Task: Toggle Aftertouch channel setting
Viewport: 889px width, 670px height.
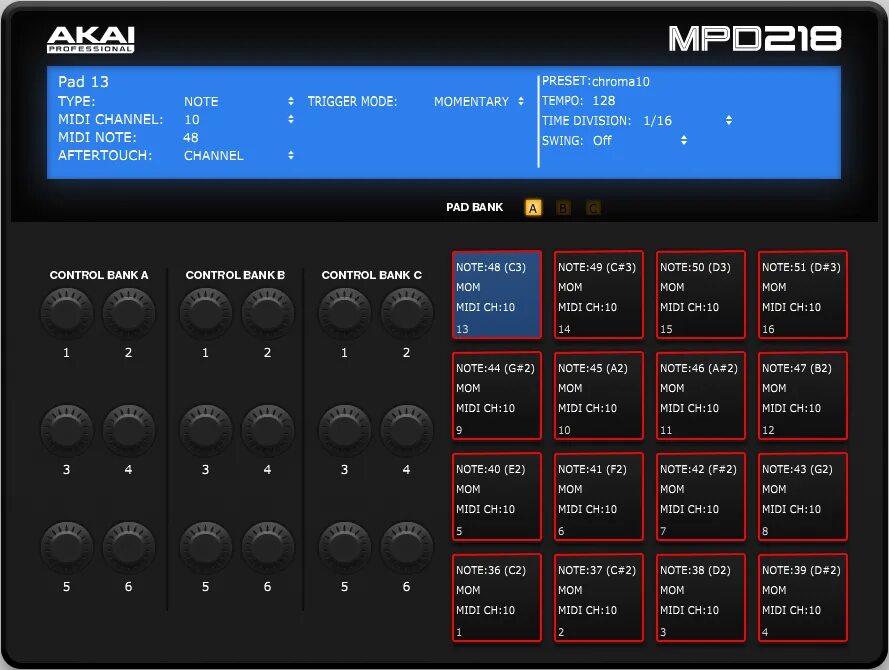Action: (x=289, y=155)
